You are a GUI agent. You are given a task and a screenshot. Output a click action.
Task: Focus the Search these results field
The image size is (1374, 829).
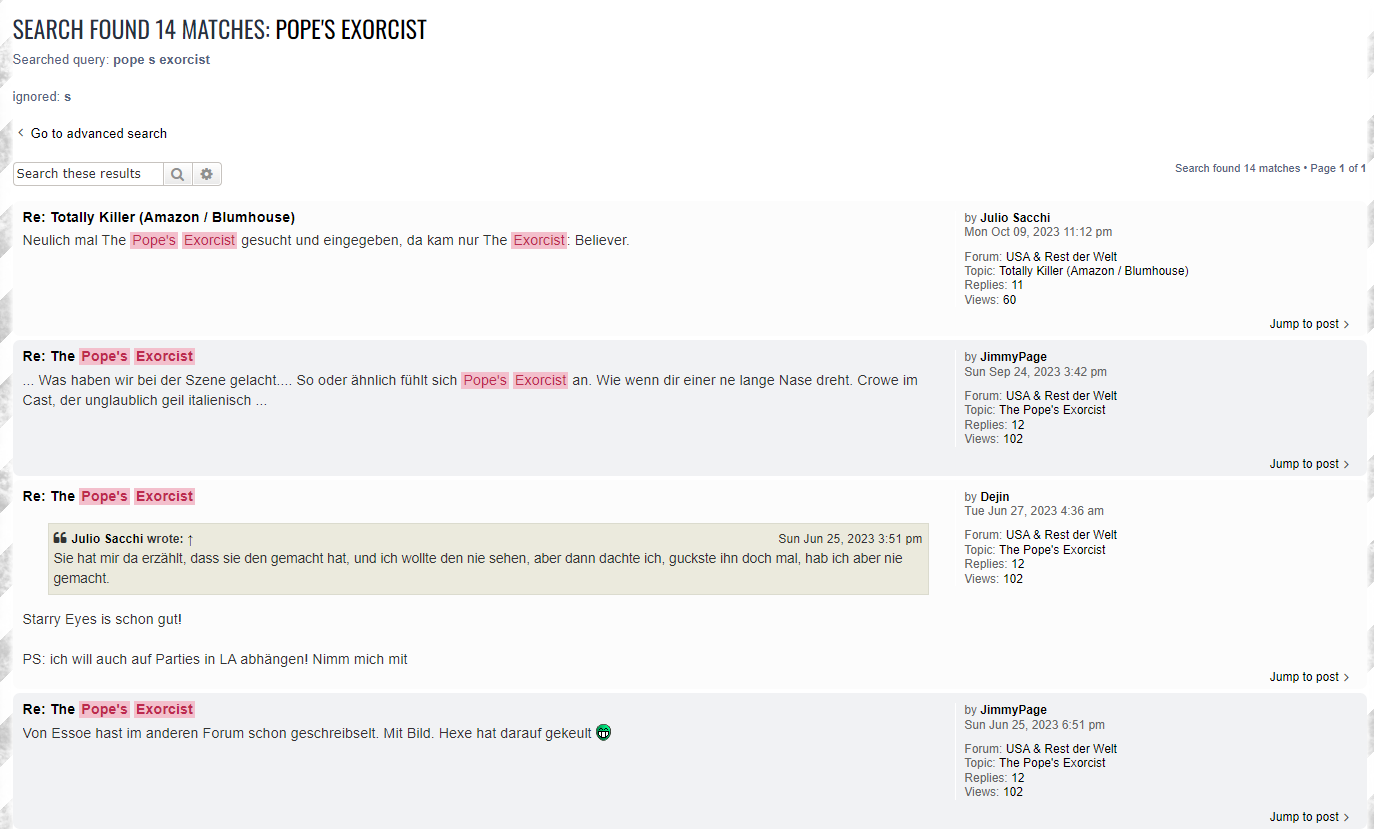[x=88, y=174]
